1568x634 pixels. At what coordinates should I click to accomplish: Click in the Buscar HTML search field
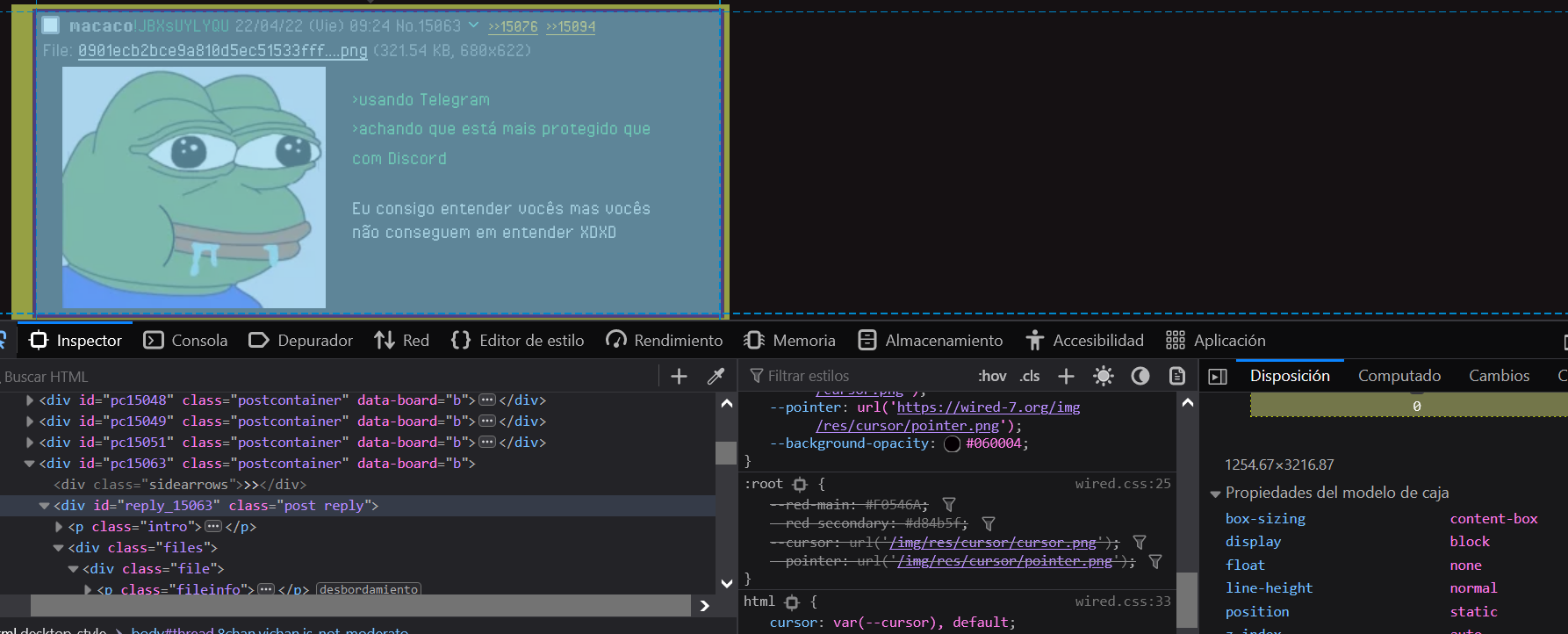point(329,377)
